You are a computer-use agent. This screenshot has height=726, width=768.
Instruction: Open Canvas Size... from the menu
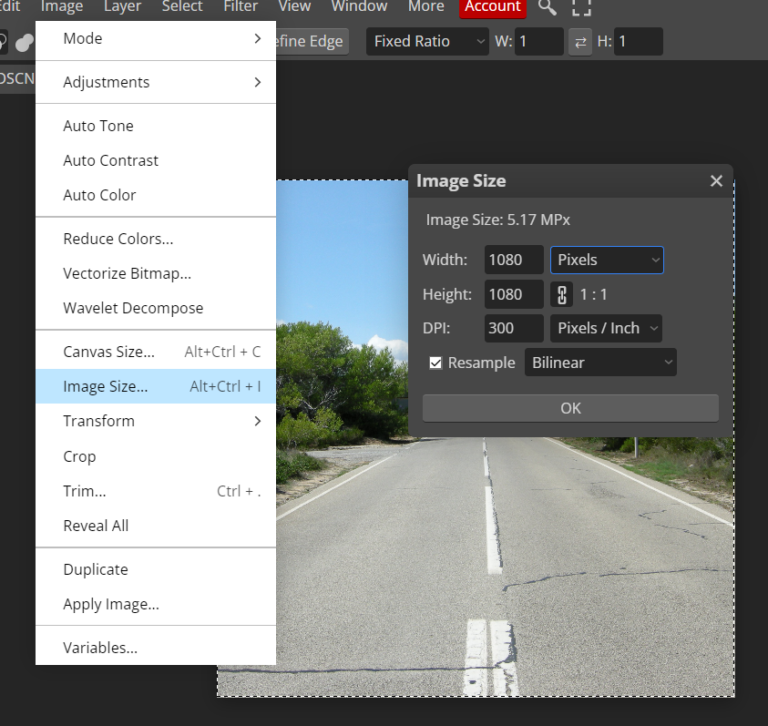tap(156, 352)
